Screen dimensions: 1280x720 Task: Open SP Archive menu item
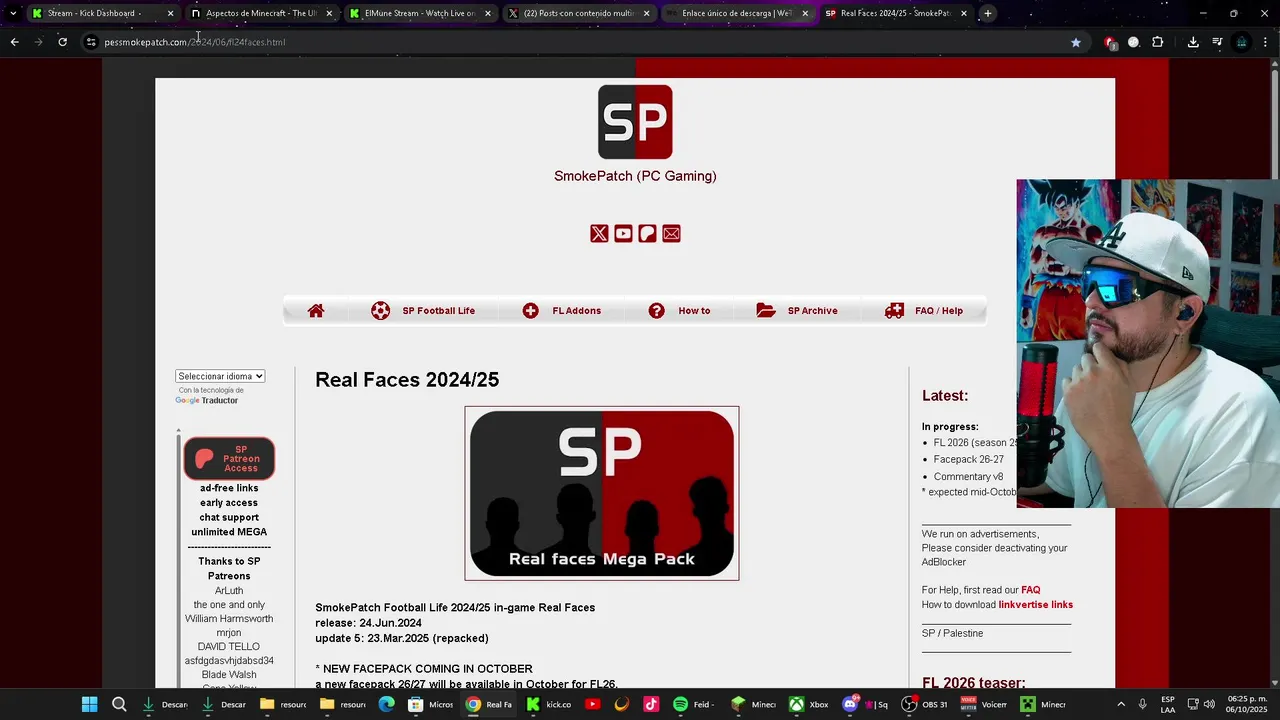(797, 311)
